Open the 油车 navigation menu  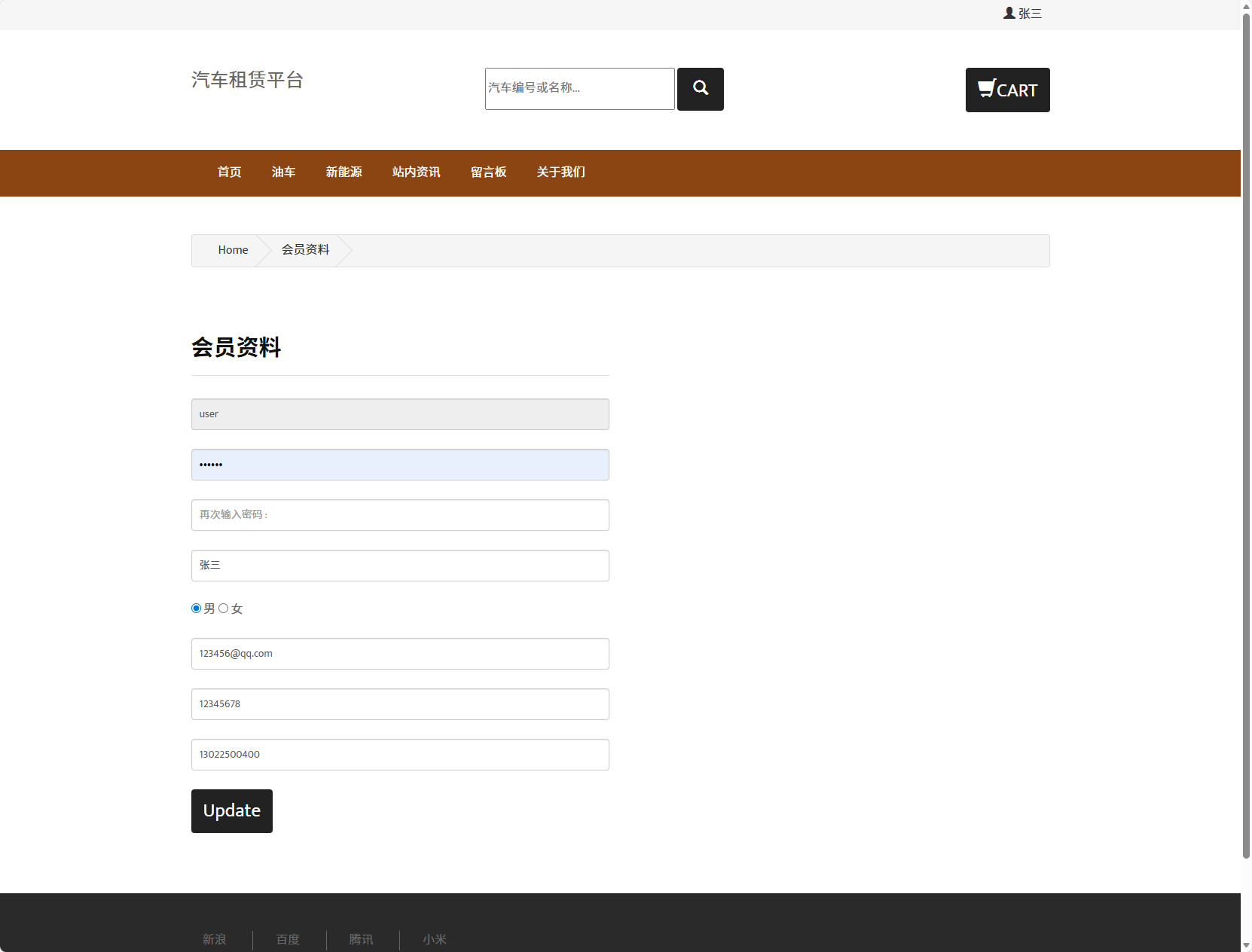point(283,172)
